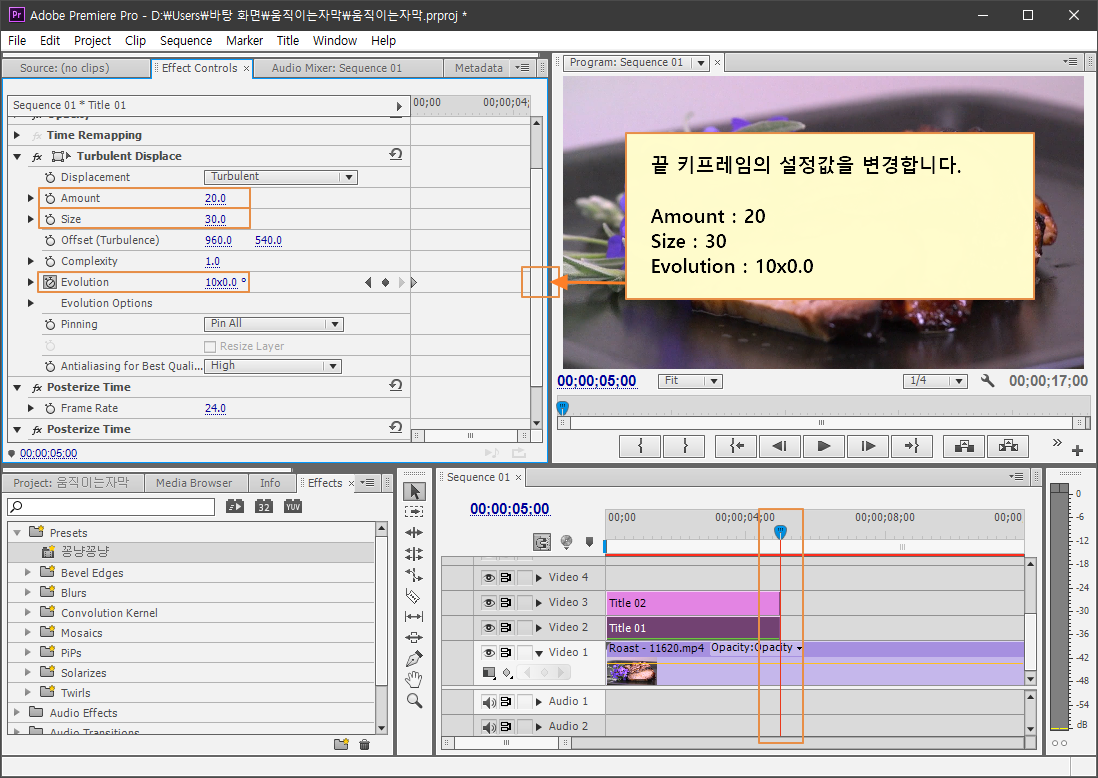Screen dimensions: 1098x778
Task: Toggle Amount stopwatch animation
Action: tap(50, 198)
